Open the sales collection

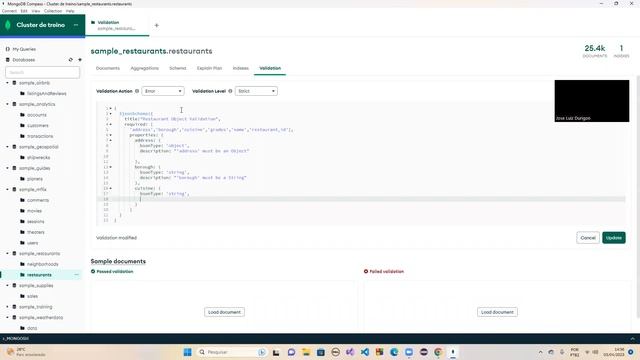32,296
